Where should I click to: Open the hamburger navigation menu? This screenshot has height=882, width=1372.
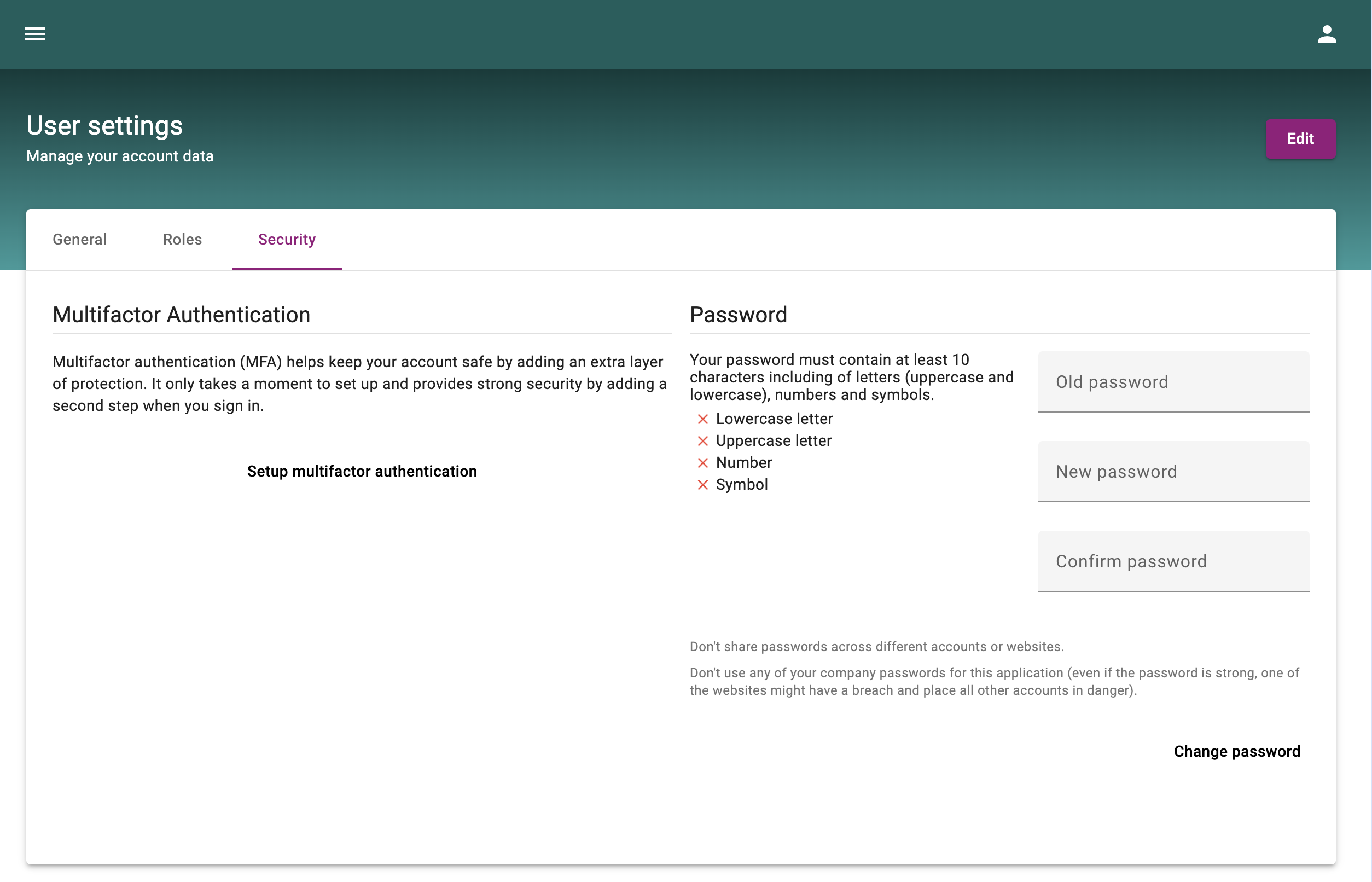pos(35,34)
